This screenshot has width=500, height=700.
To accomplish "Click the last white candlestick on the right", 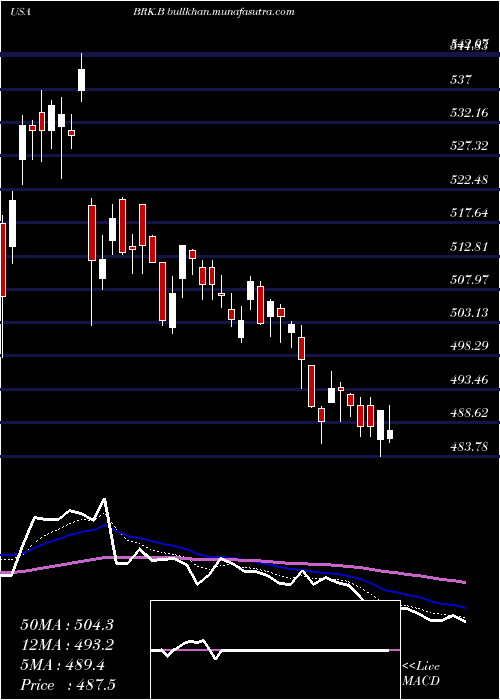I will pyautogui.click(x=390, y=434).
